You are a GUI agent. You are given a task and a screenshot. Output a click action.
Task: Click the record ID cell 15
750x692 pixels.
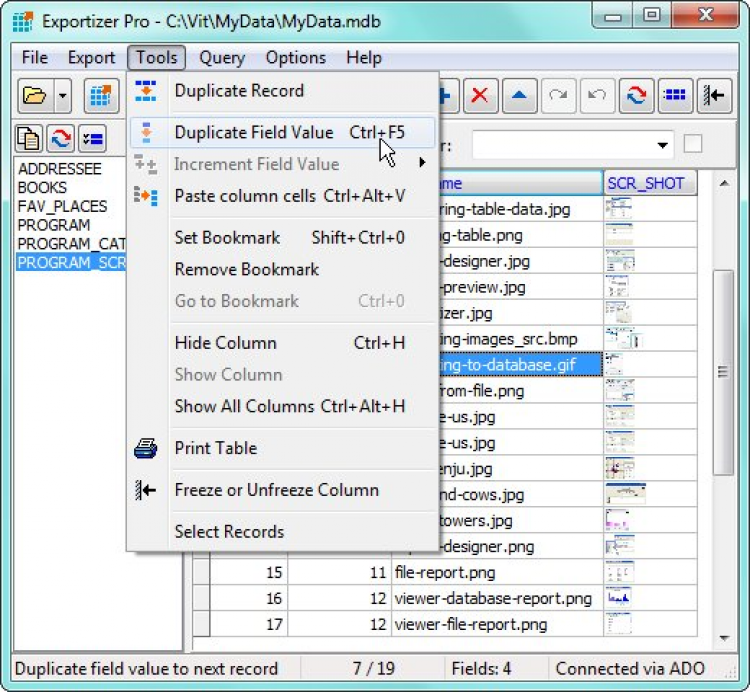tap(248, 572)
